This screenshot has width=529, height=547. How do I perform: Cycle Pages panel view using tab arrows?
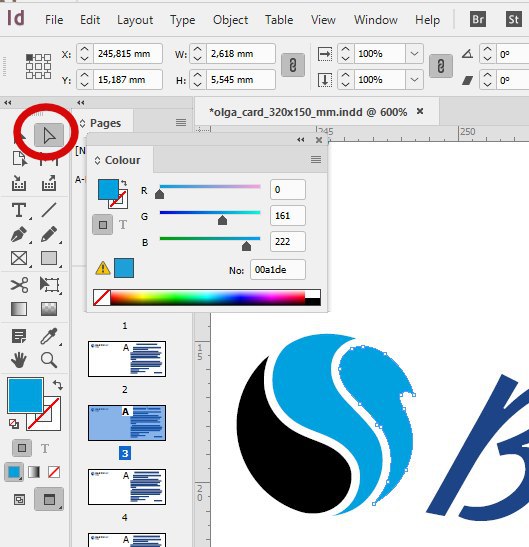pos(83,123)
